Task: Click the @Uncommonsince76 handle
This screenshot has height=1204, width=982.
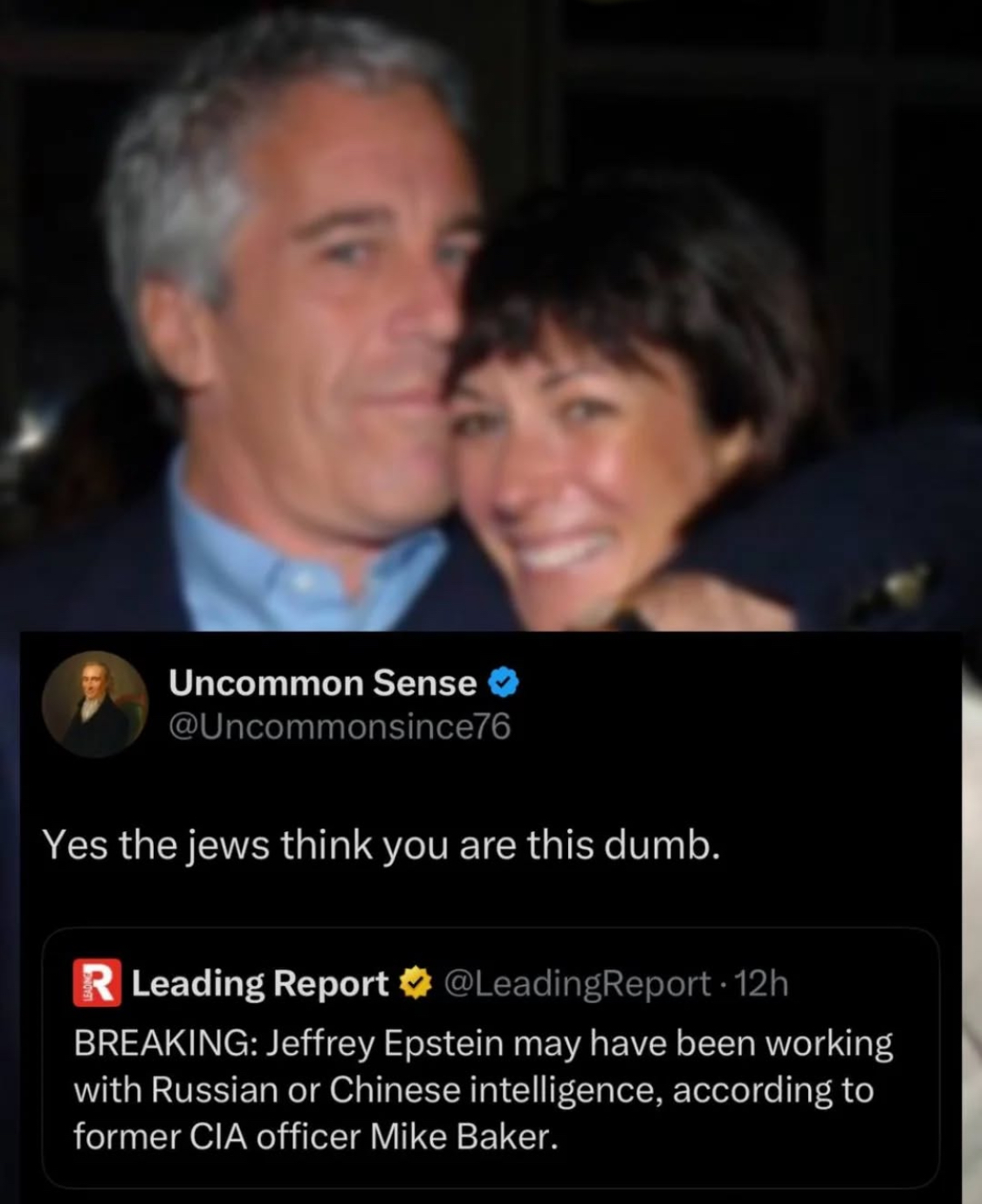Action: (x=339, y=726)
